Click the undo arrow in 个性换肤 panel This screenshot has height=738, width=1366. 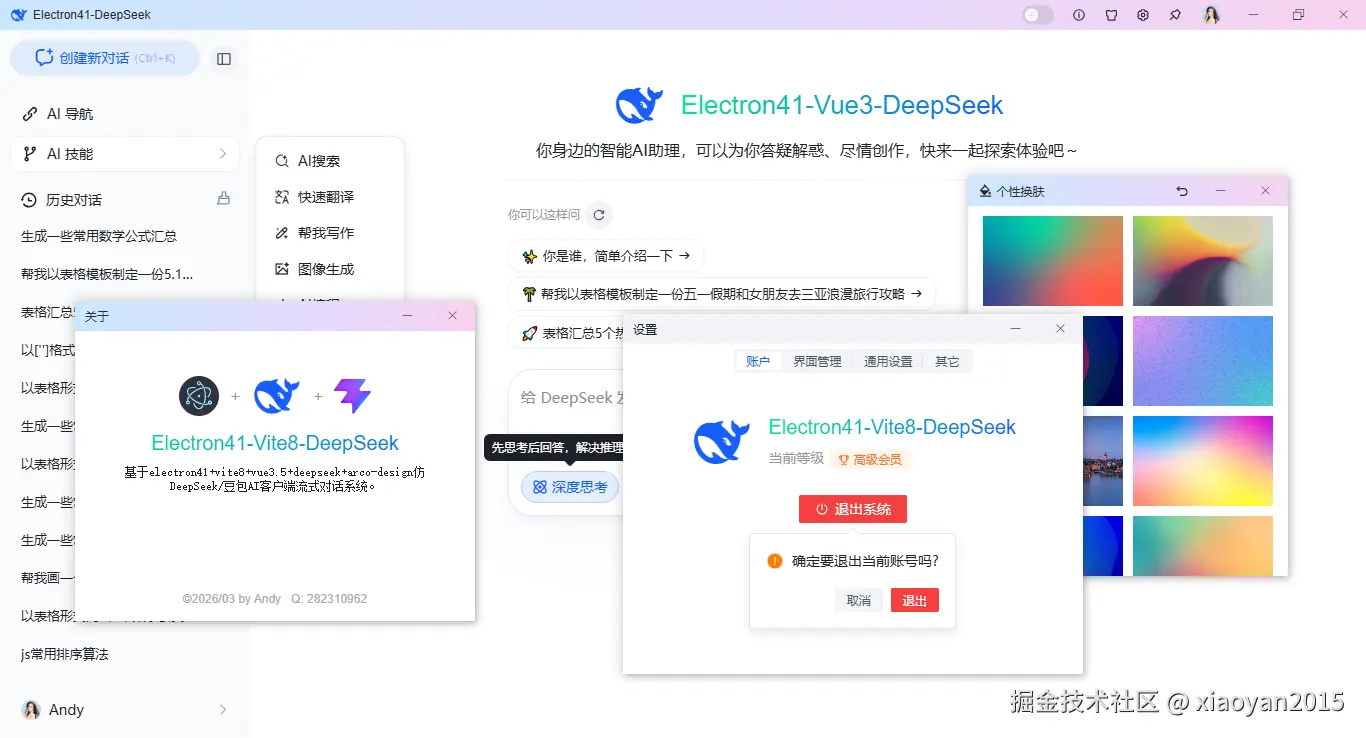(1181, 190)
